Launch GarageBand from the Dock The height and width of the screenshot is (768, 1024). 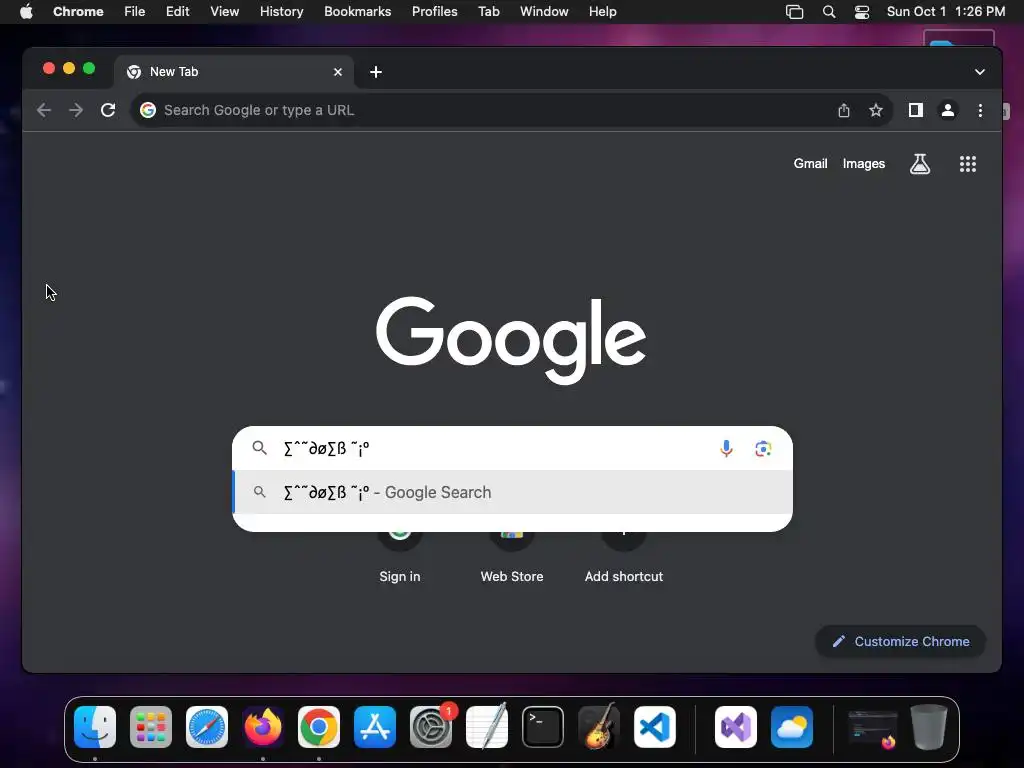click(x=599, y=727)
